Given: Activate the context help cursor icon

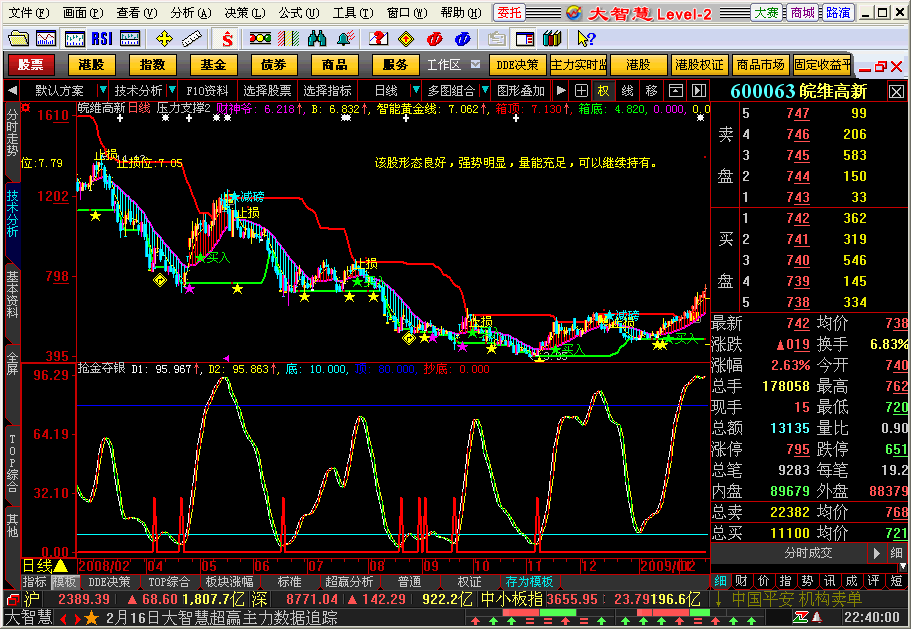Looking at the screenshot, I should (x=586, y=39).
